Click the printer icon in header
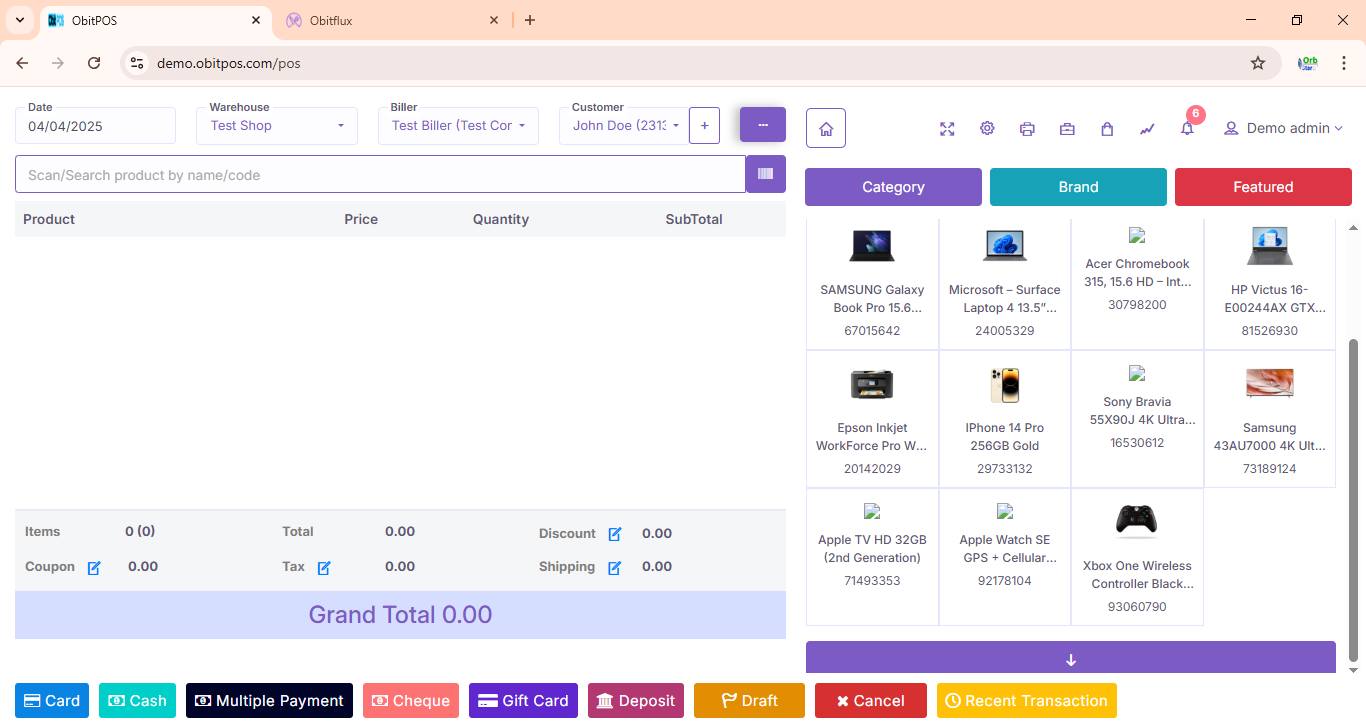Viewport: 1366px width, 728px height. tap(1027, 129)
